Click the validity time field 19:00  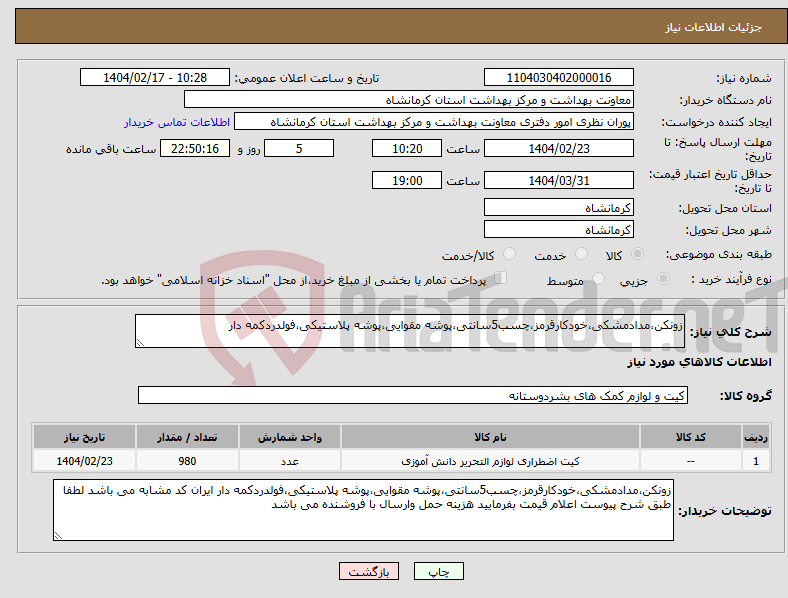point(407,180)
